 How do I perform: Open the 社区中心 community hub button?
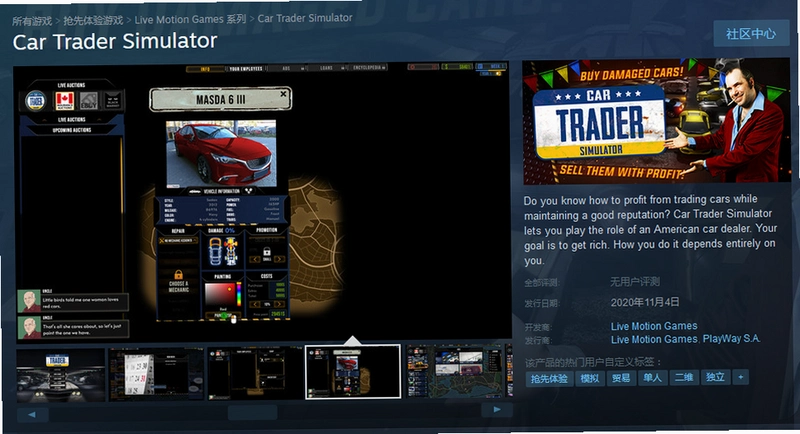point(751,34)
